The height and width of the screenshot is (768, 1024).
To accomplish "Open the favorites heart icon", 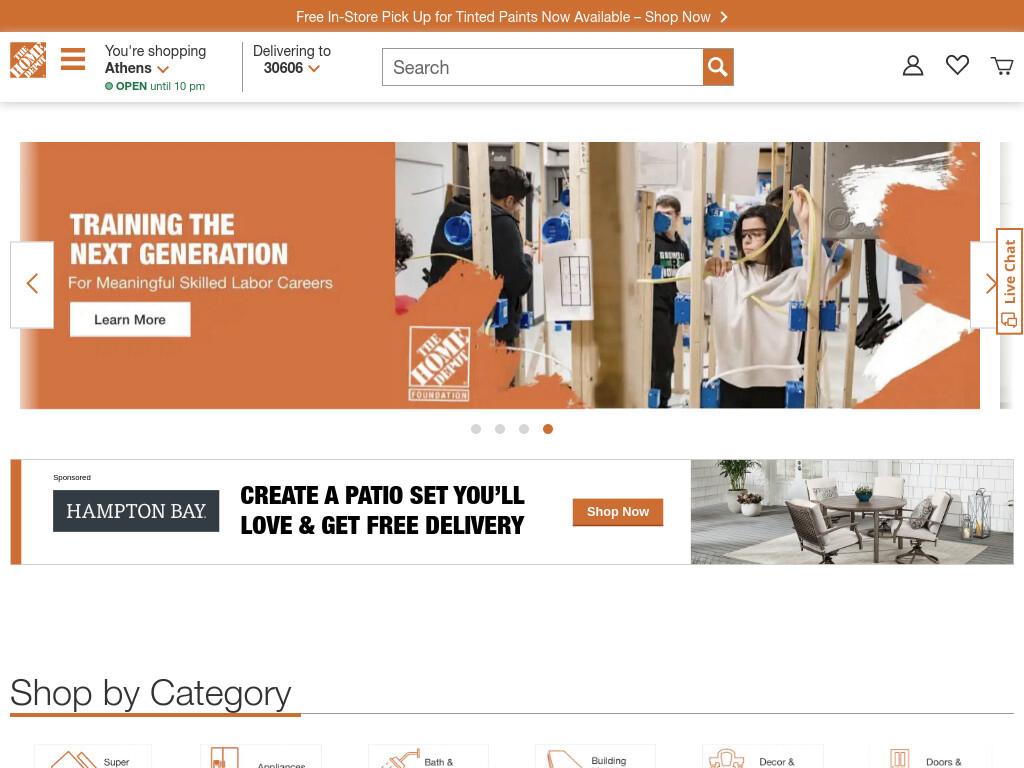I will tap(957, 65).
